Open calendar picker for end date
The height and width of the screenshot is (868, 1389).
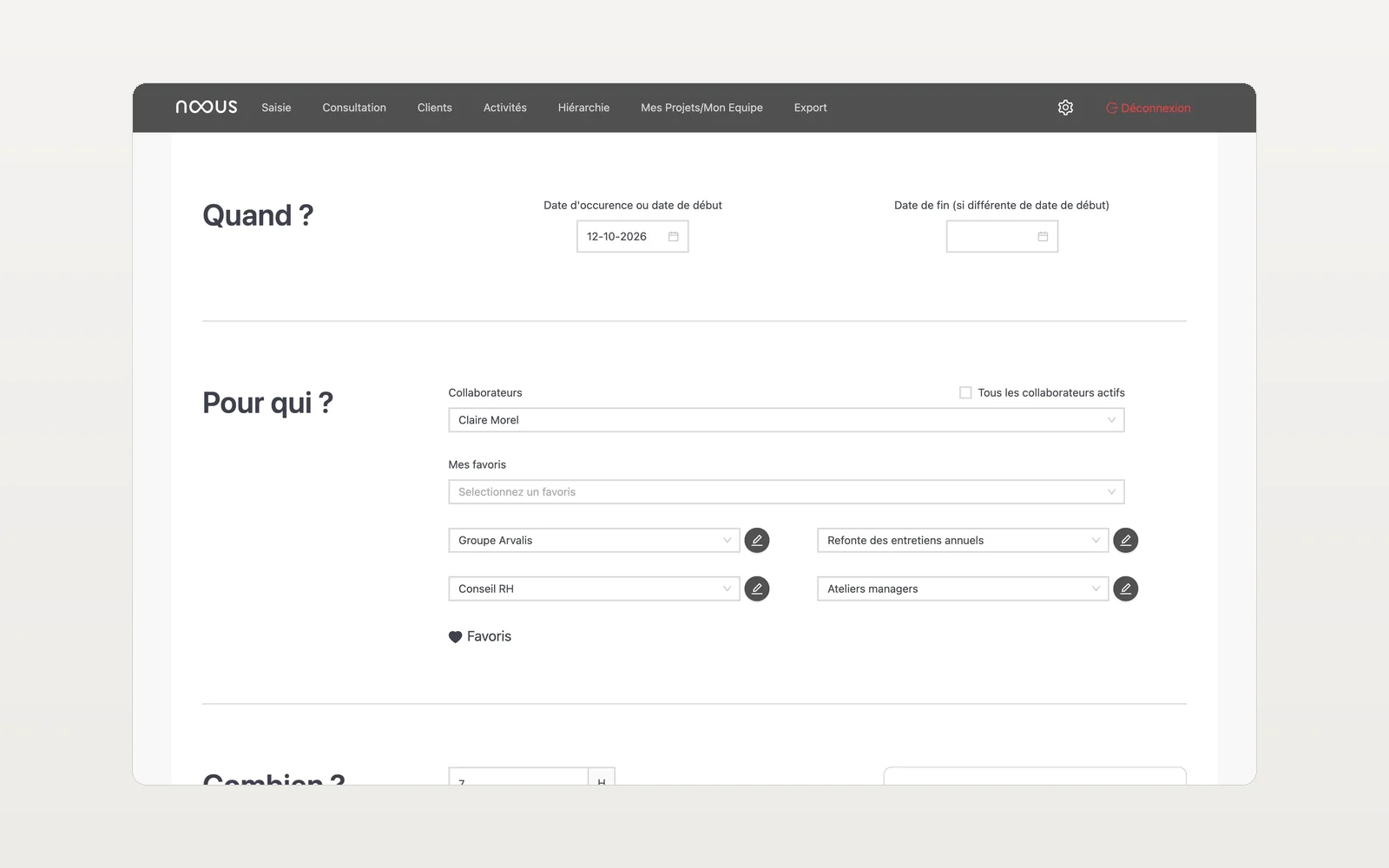point(1043,236)
